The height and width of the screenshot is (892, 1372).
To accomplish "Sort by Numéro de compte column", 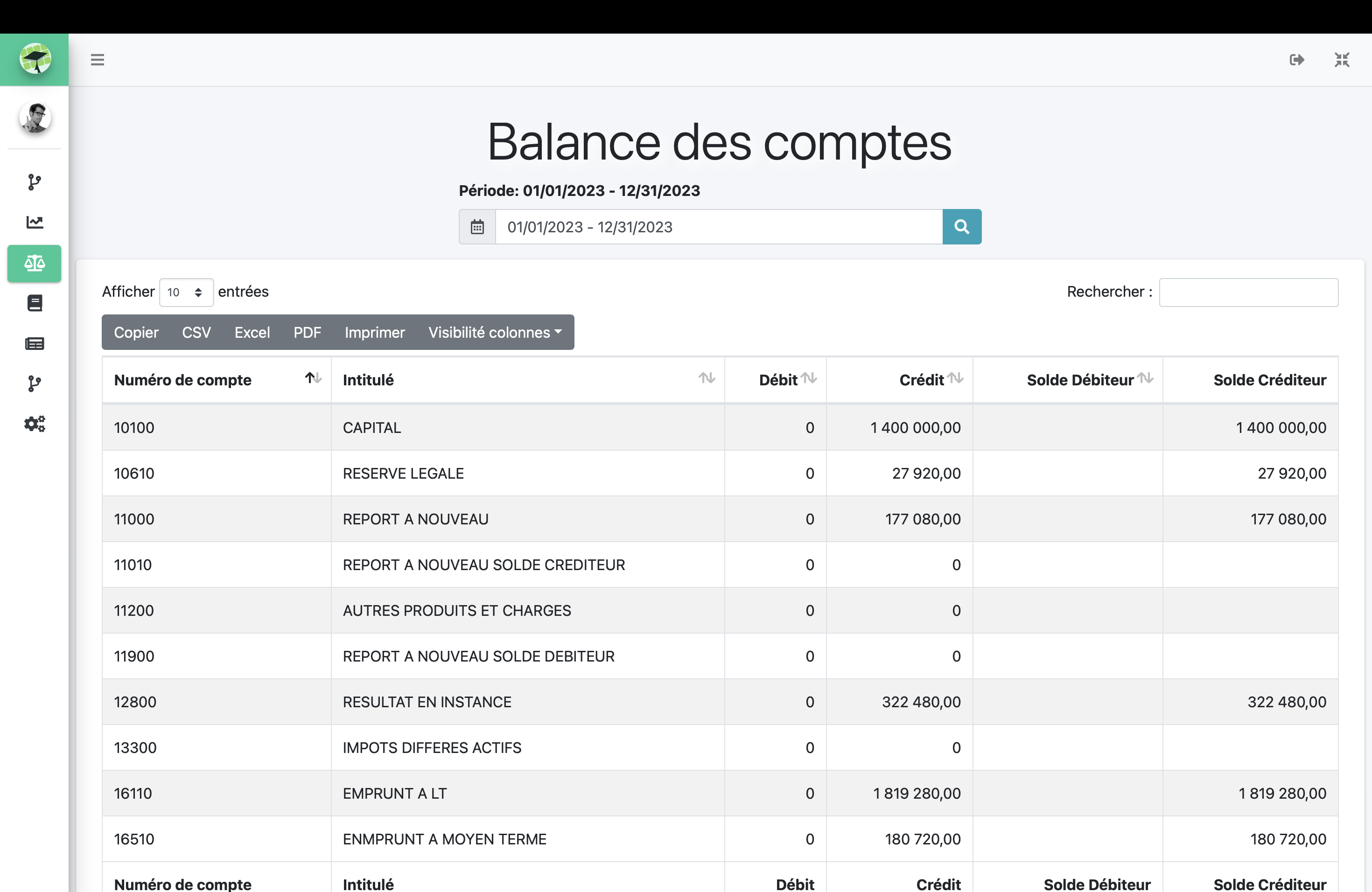I will pos(216,380).
